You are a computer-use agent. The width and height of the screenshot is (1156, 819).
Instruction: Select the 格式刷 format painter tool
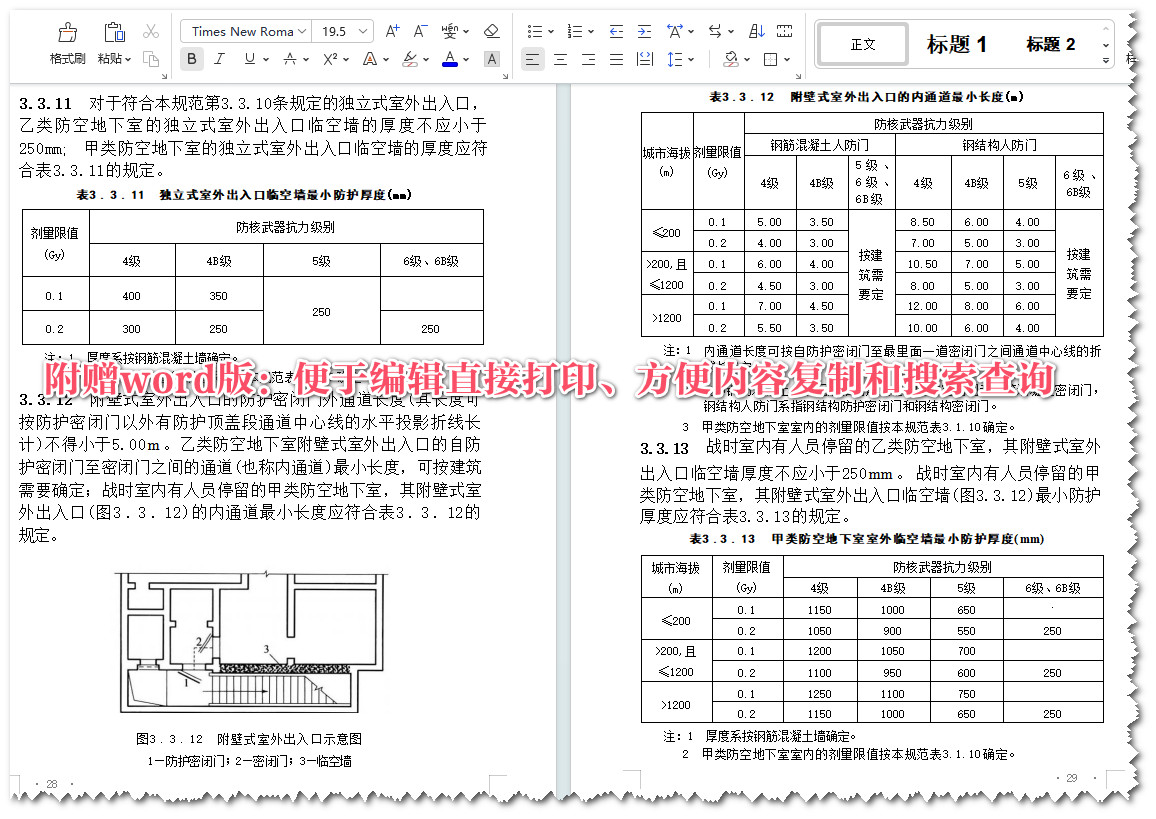(66, 38)
